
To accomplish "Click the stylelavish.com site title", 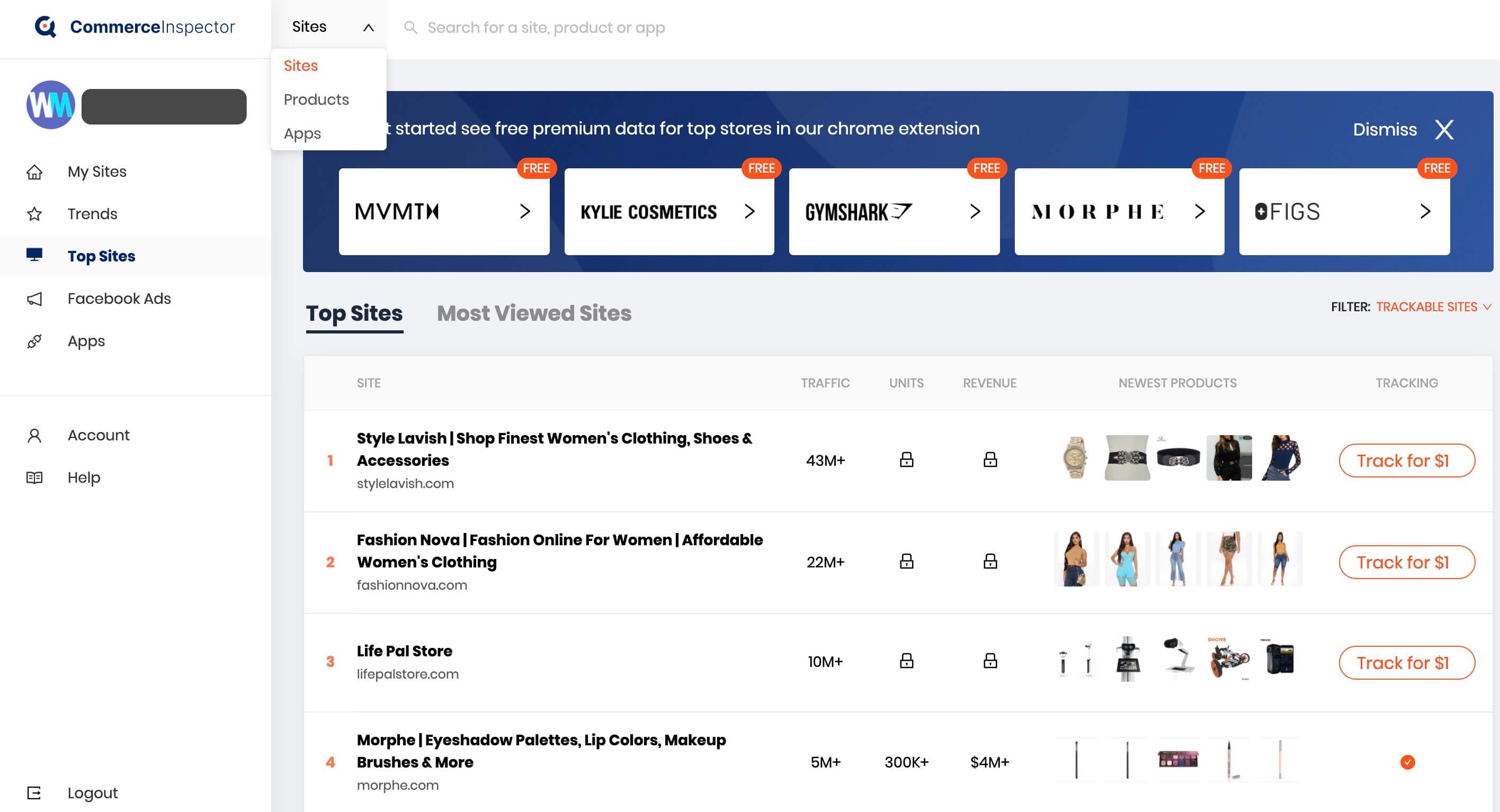I will tap(554, 449).
